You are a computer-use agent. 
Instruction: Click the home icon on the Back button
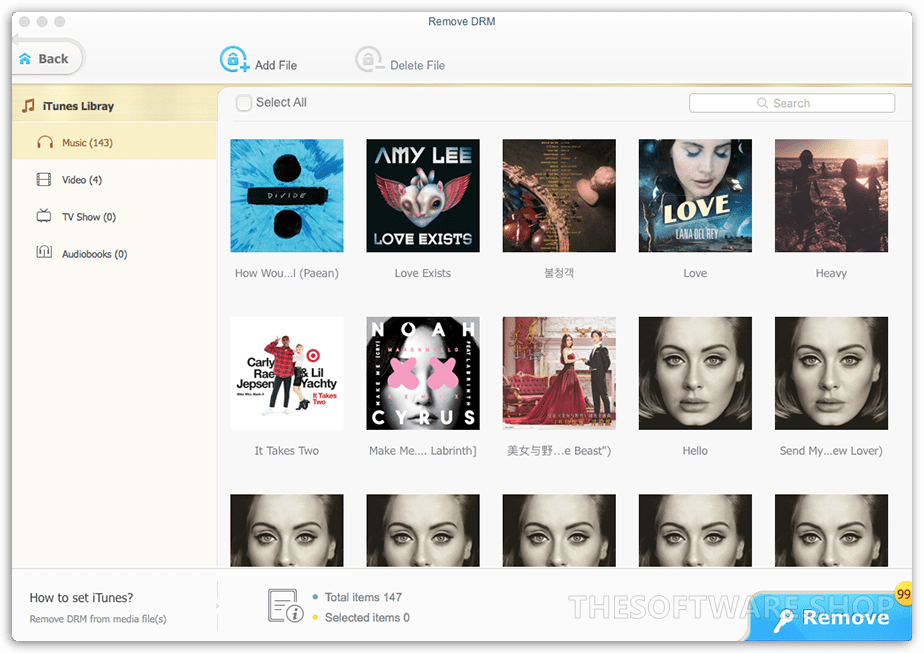(25, 59)
